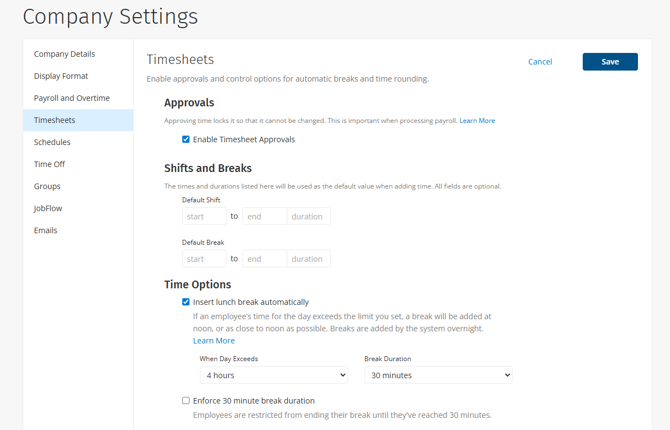The image size is (670, 430).
Task: Open the Time Off settings
Action: pyautogui.click(x=49, y=164)
